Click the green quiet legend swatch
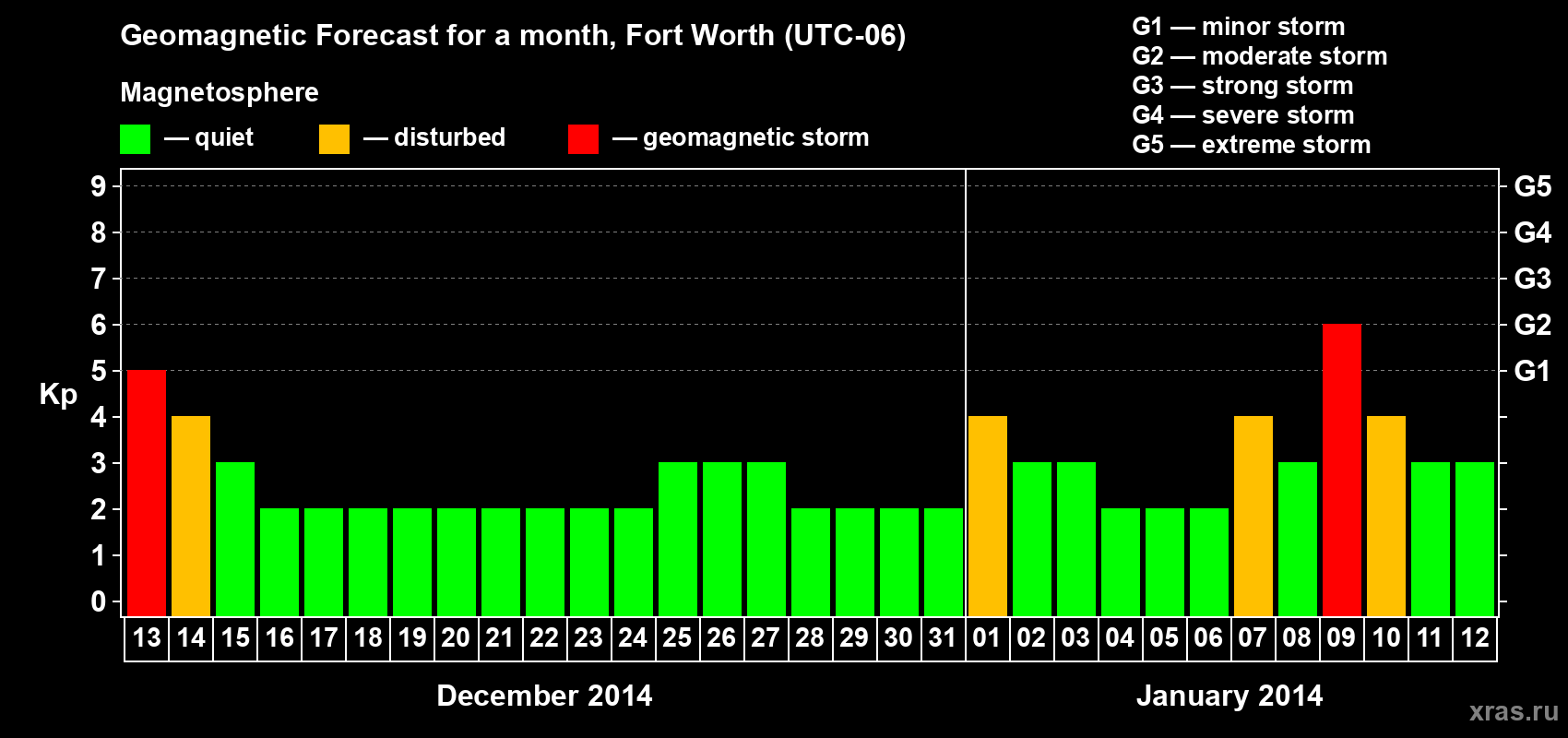 coord(135,139)
